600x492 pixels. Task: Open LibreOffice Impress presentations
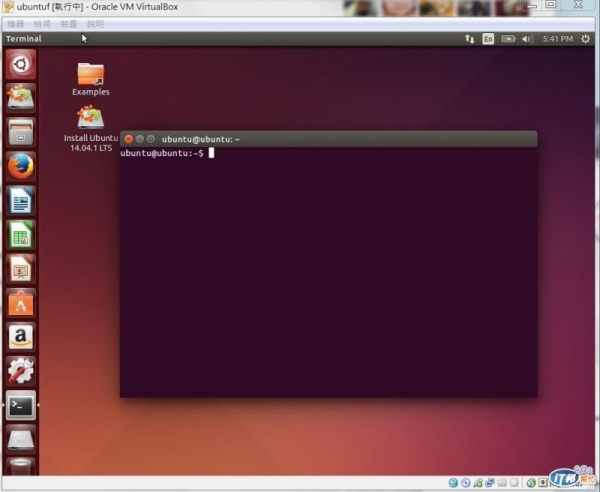pyautogui.click(x=21, y=269)
